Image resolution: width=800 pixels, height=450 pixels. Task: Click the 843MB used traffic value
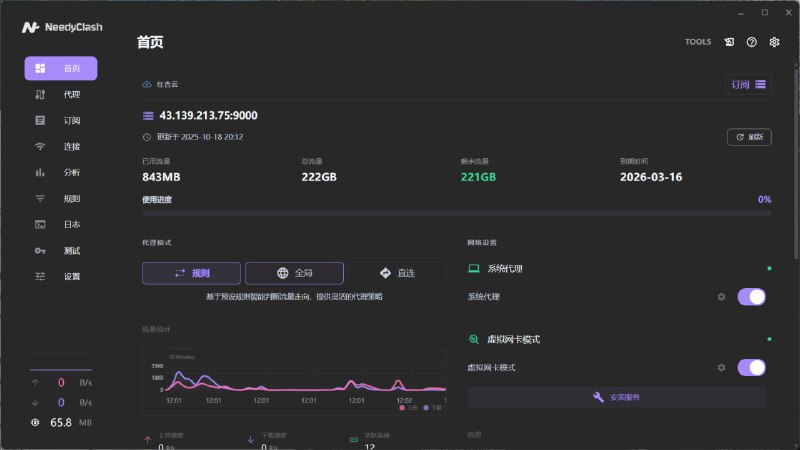coord(161,177)
